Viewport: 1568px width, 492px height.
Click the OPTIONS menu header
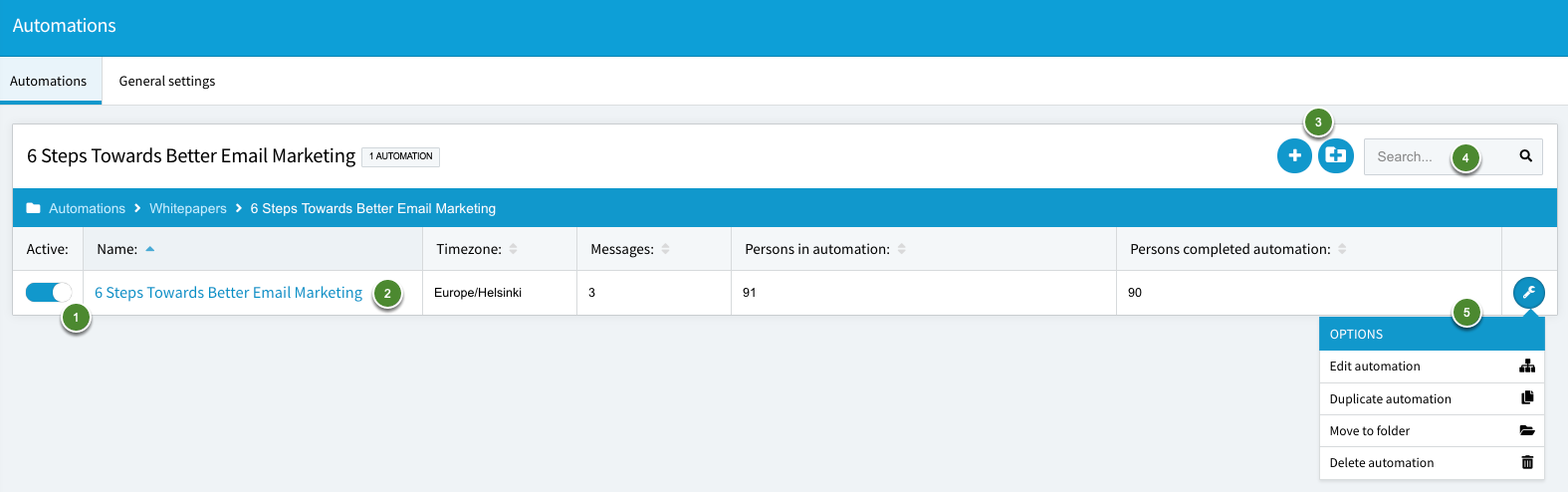click(x=1432, y=334)
